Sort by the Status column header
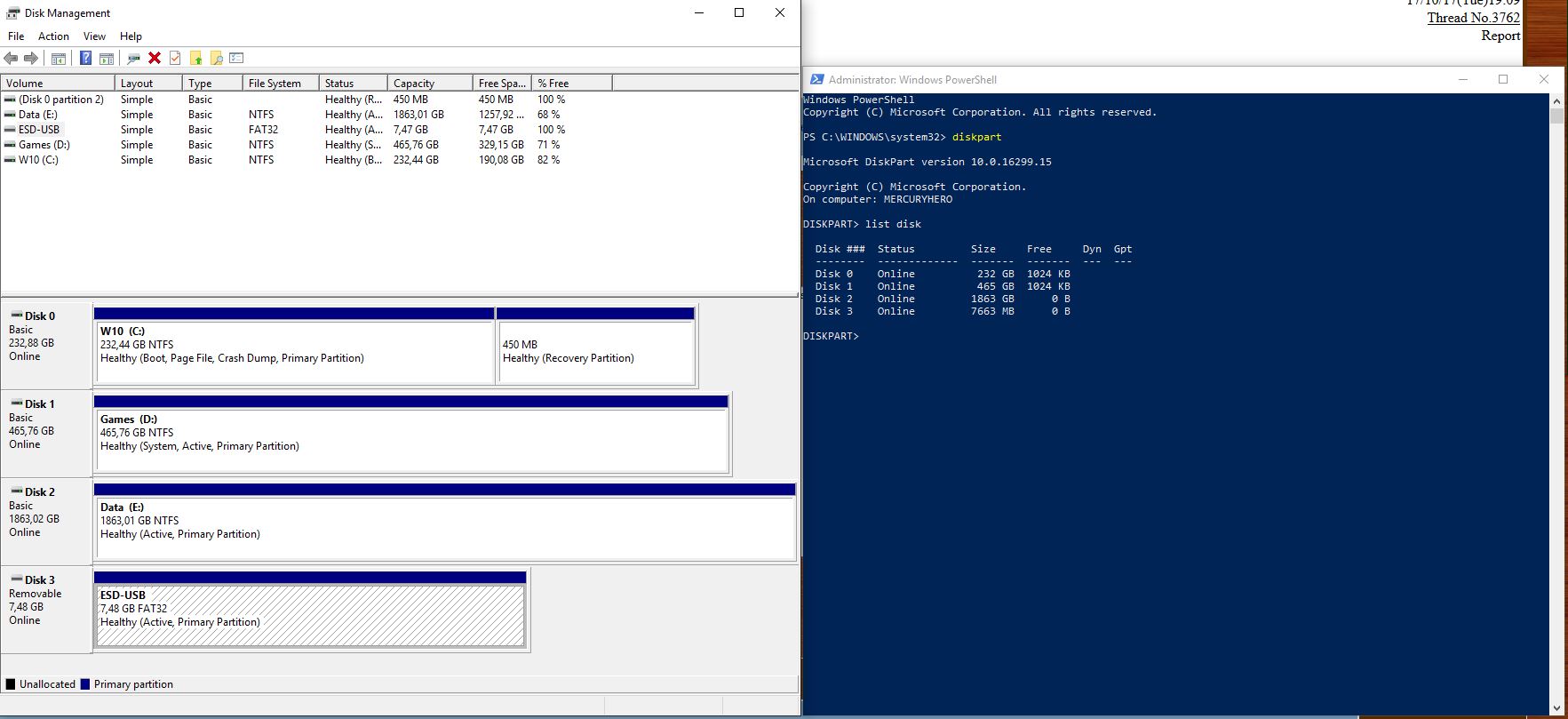 pyautogui.click(x=354, y=83)
